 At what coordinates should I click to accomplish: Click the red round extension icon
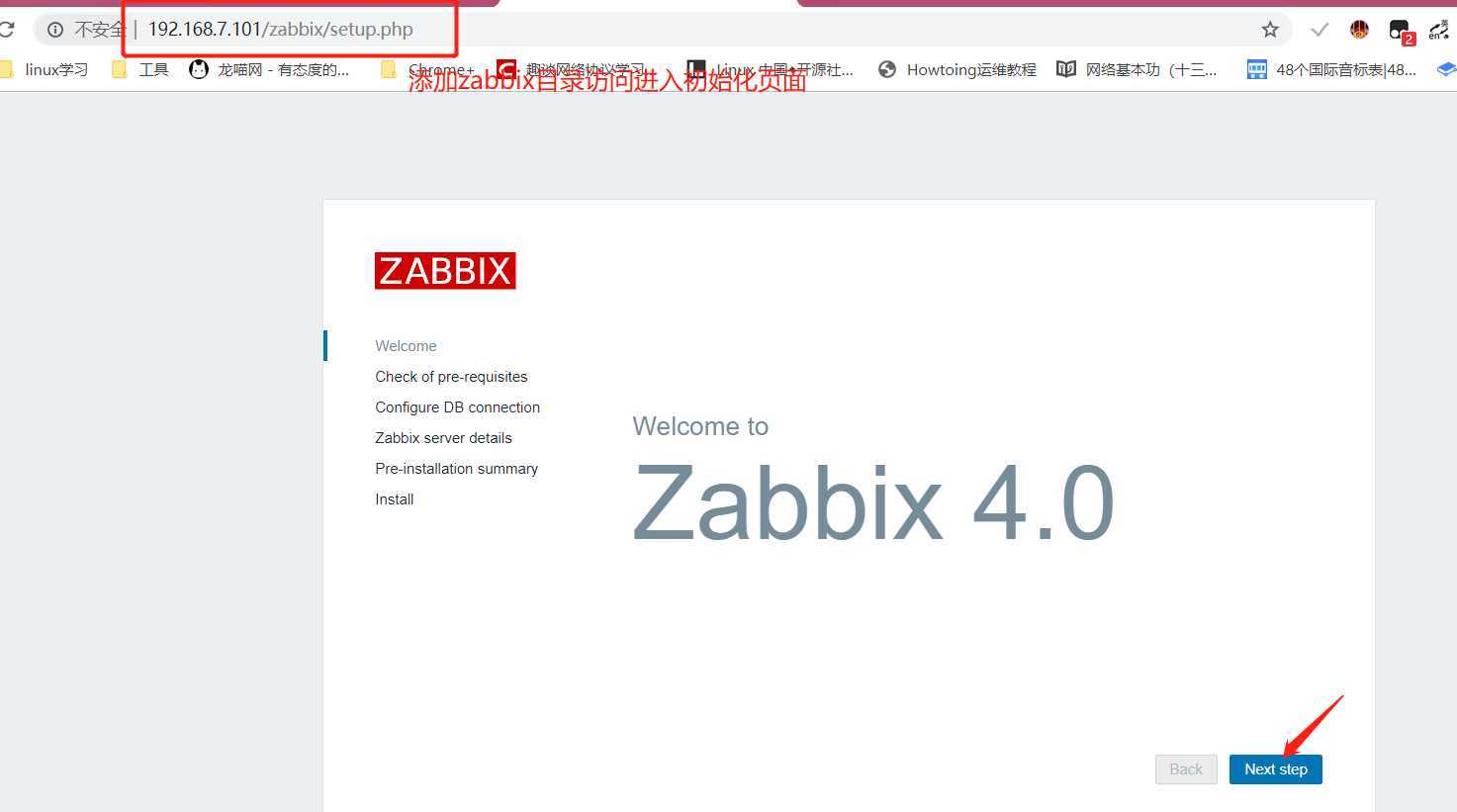coord(1359,30)
